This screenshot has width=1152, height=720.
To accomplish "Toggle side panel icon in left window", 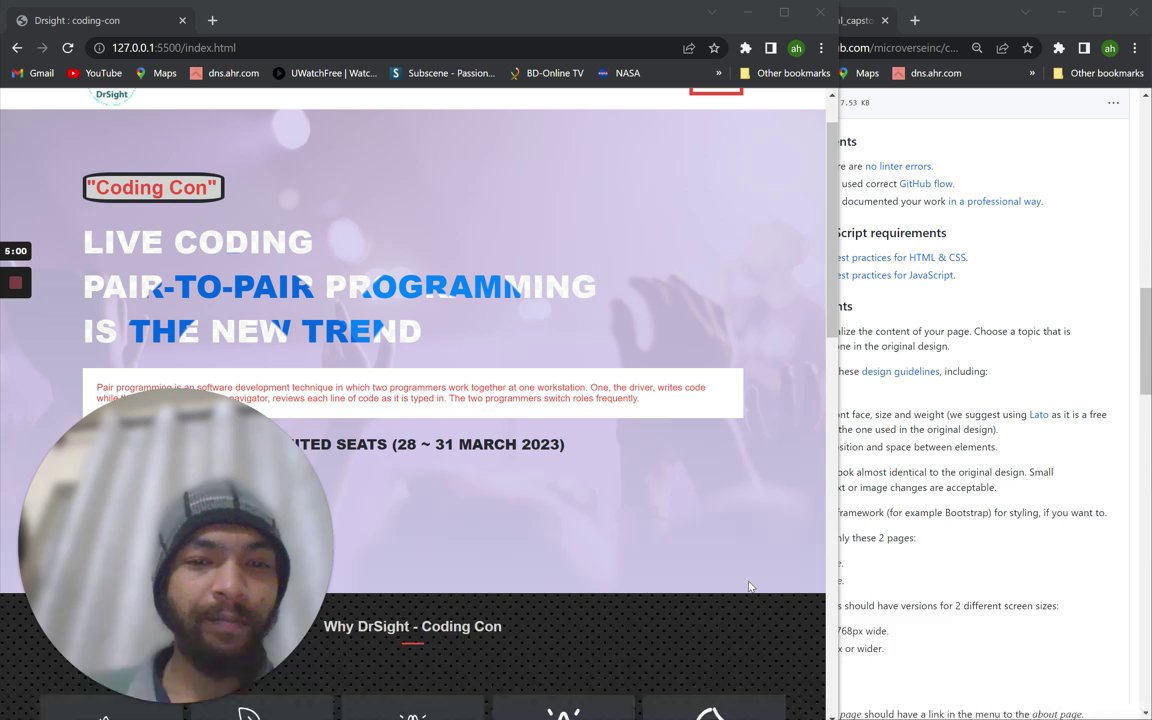I will (771, 48).
